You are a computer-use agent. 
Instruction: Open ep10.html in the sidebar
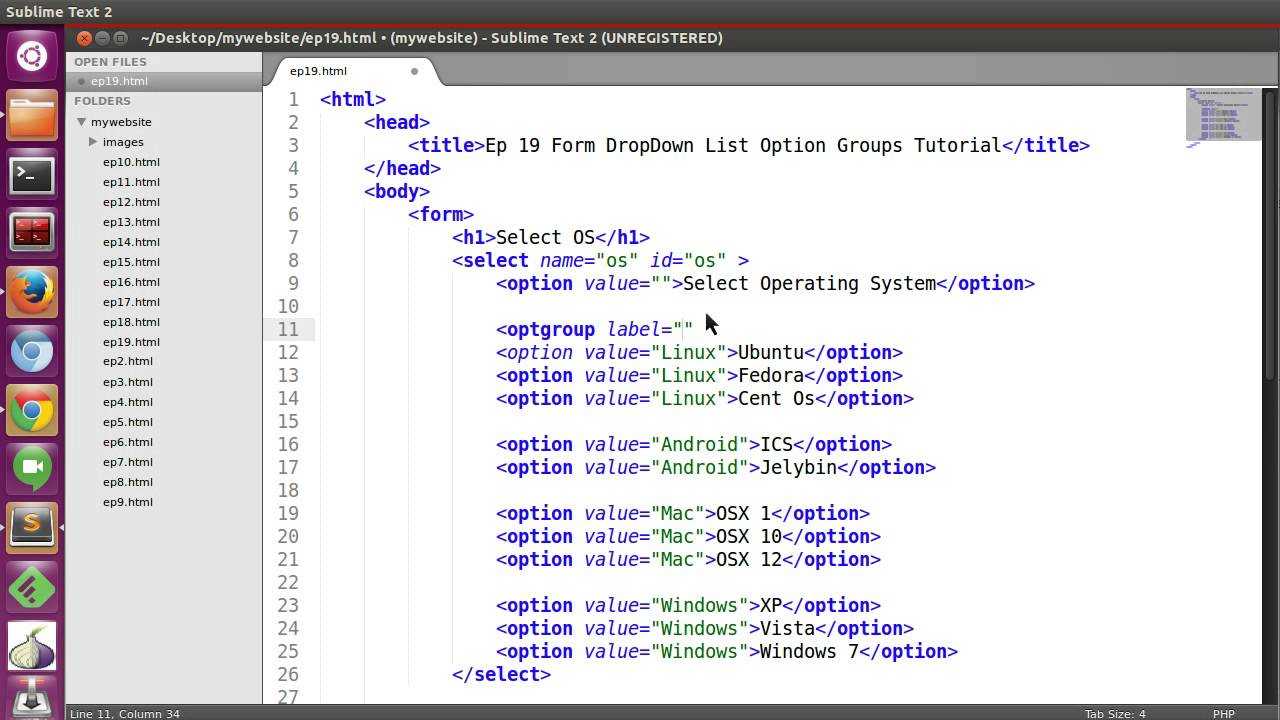point(131,162)
